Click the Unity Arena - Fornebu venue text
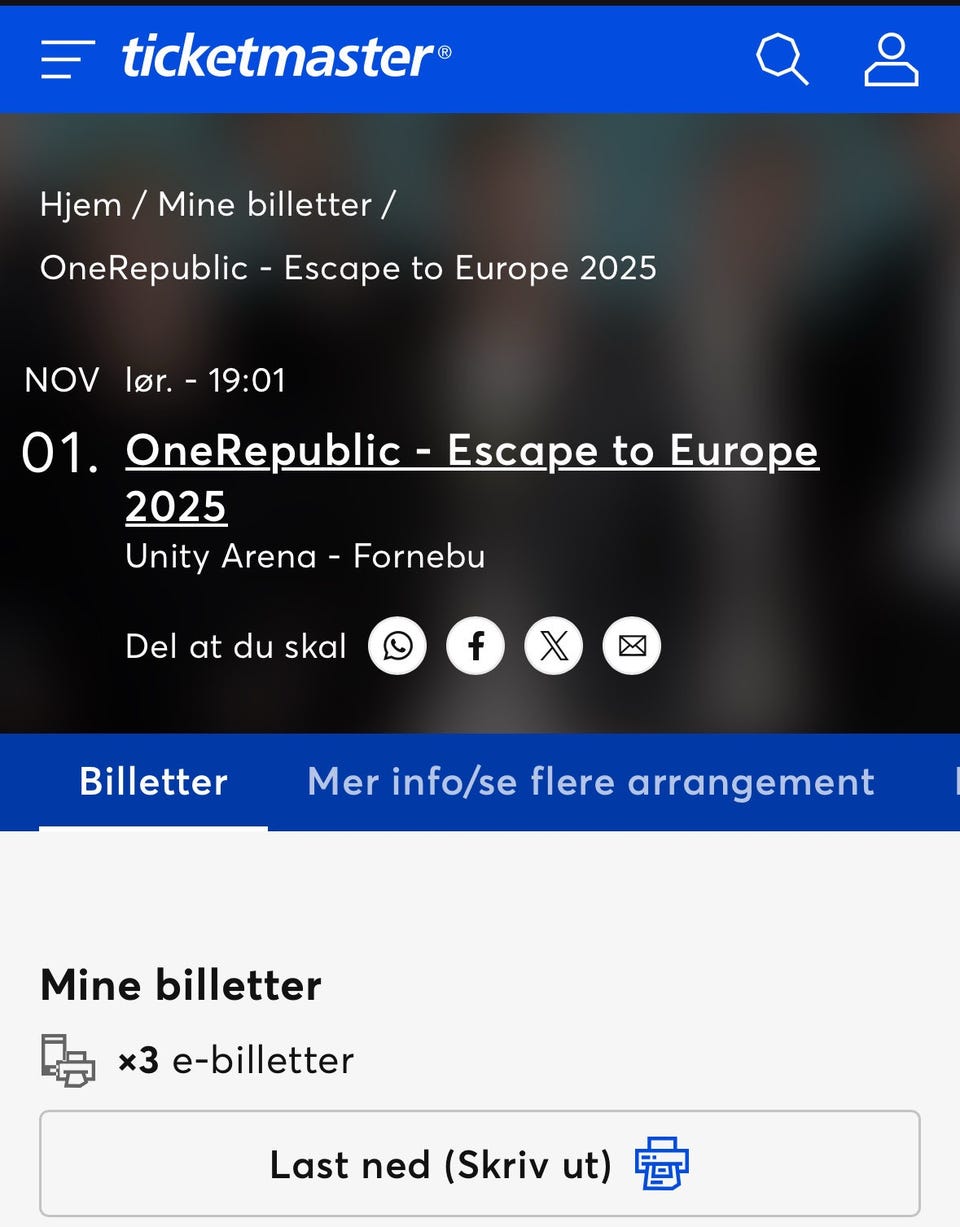This screenshot has width=960, height=1227. click(304, 557)
